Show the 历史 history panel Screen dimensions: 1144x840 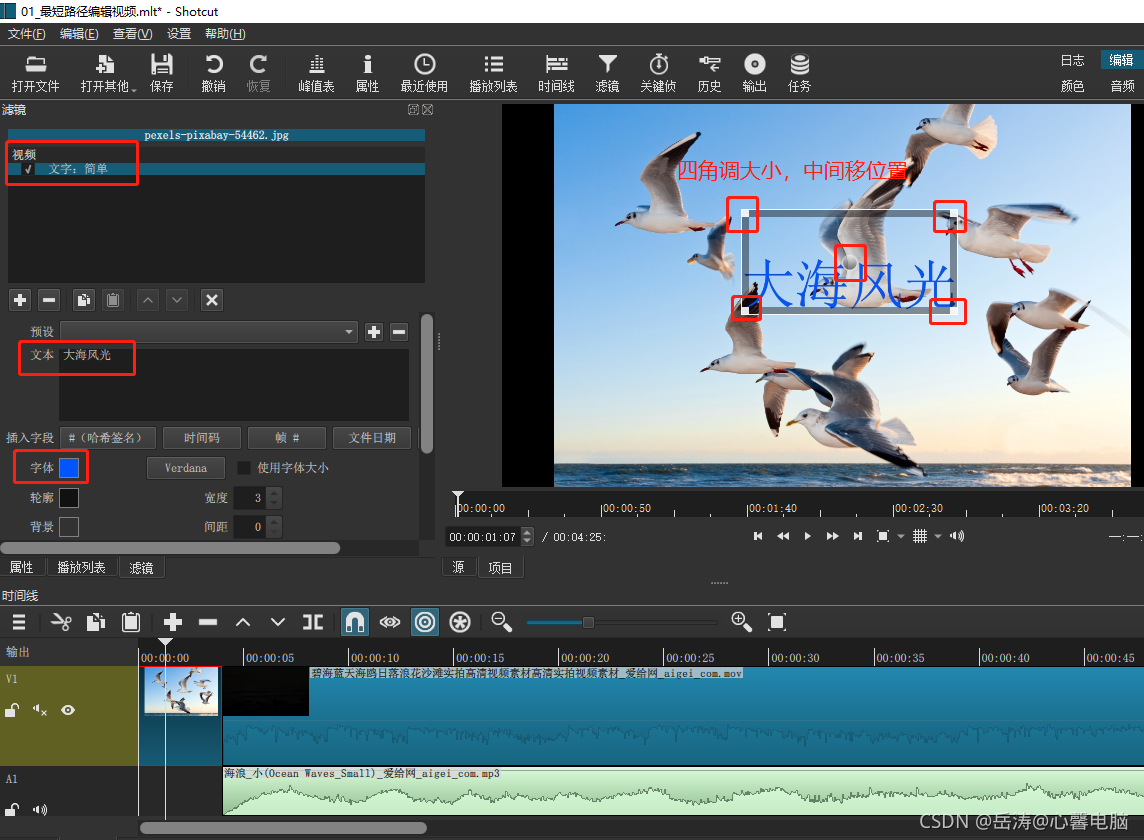click(709, 73)
